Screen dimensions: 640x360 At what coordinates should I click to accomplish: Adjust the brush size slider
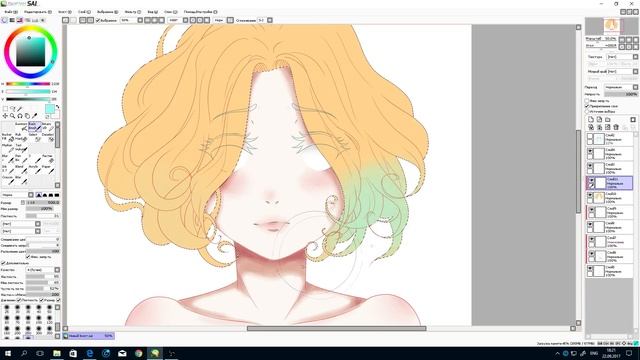pos(43,202)
